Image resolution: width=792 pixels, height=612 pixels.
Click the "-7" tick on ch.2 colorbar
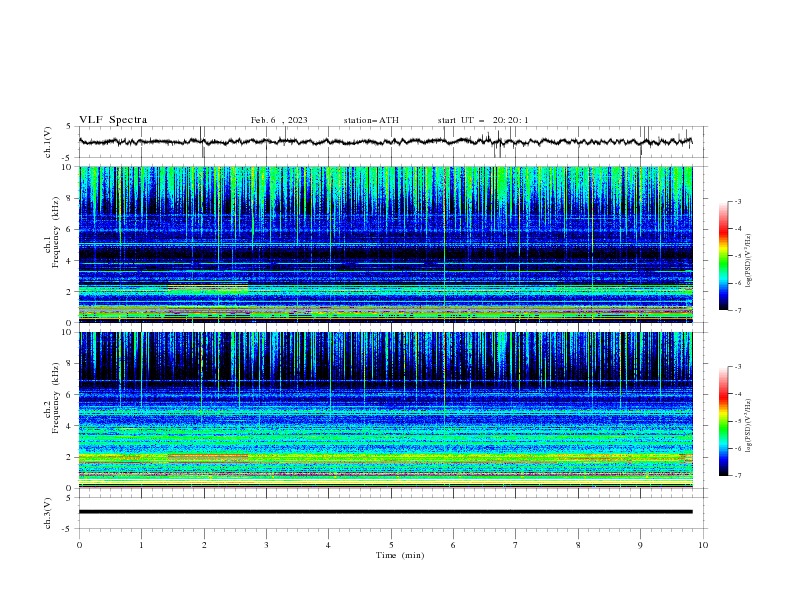pyautogui.click(x=738, y=476)
